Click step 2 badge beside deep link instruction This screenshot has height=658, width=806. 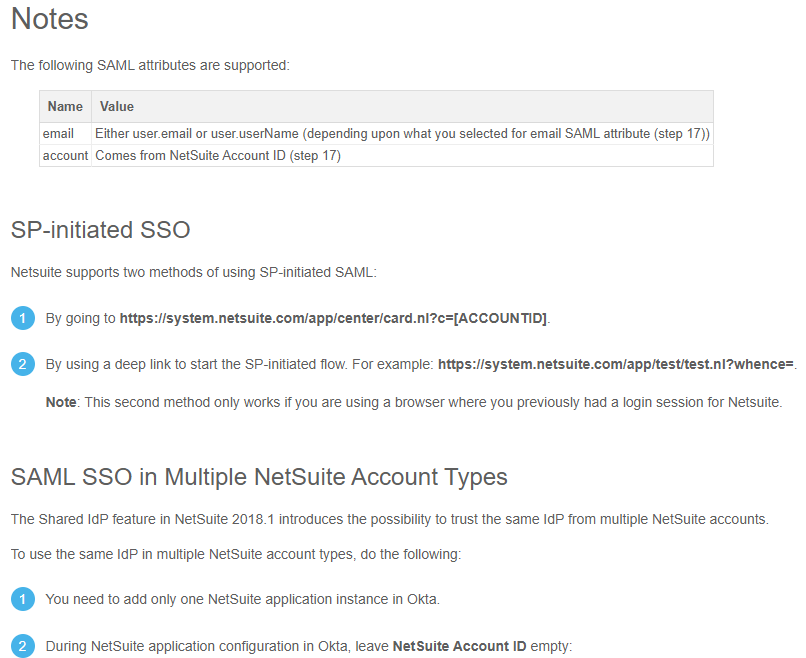22,364
